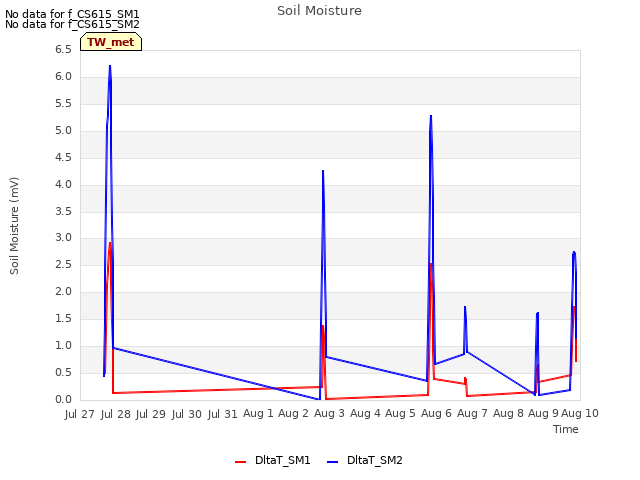The height and width of the screenshot is (480, 640).
Task: Click the red DltaT_SM1 legend swatch
Action: [x=240, y=462]
